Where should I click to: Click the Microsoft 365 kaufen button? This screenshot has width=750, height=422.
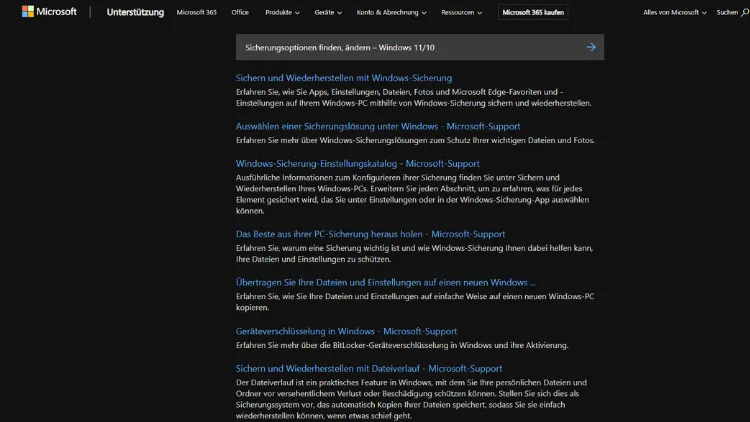(x=533, y=12)
